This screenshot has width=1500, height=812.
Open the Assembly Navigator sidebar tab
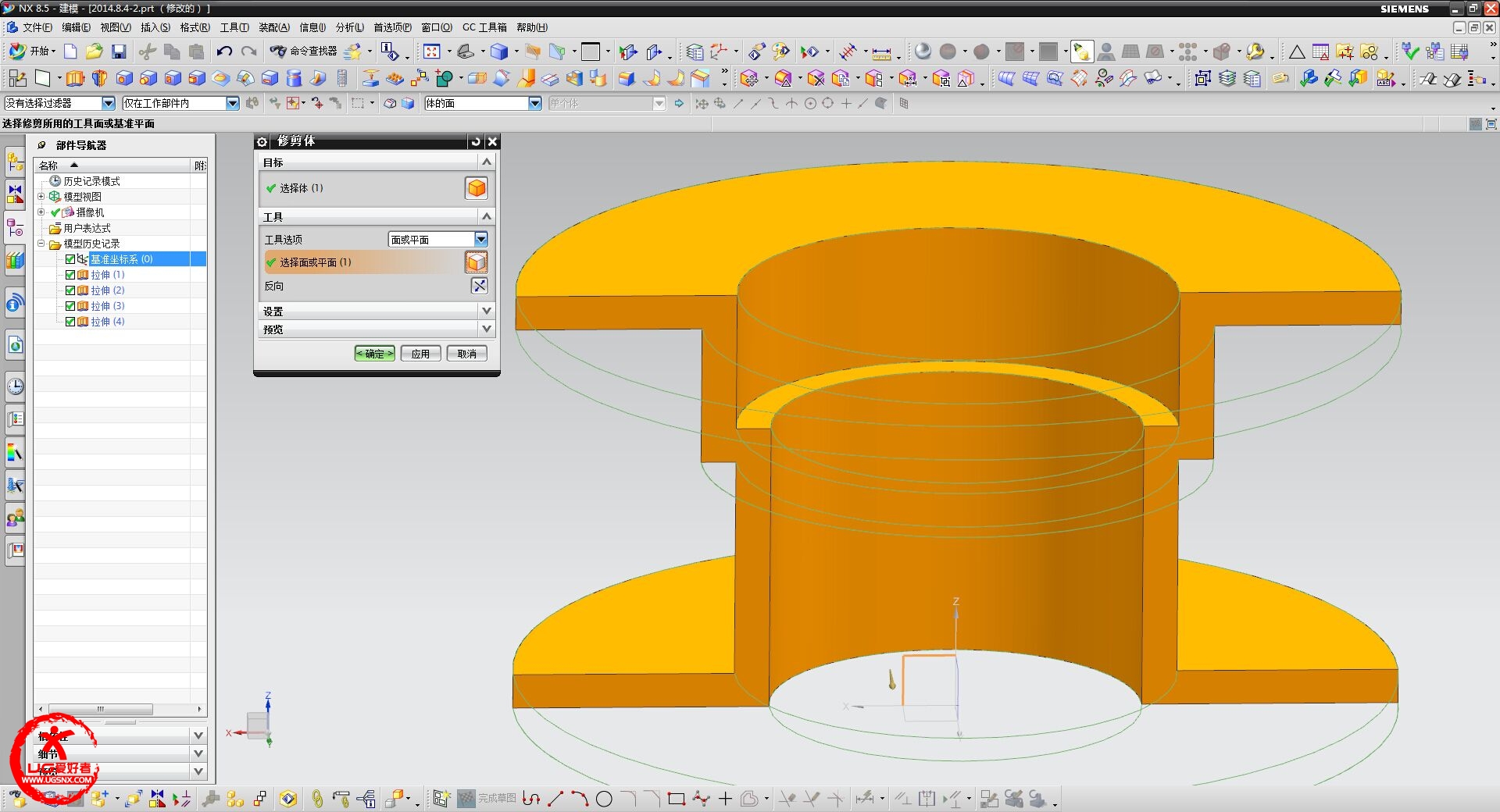pyautogui.click(x=15, y=162)
